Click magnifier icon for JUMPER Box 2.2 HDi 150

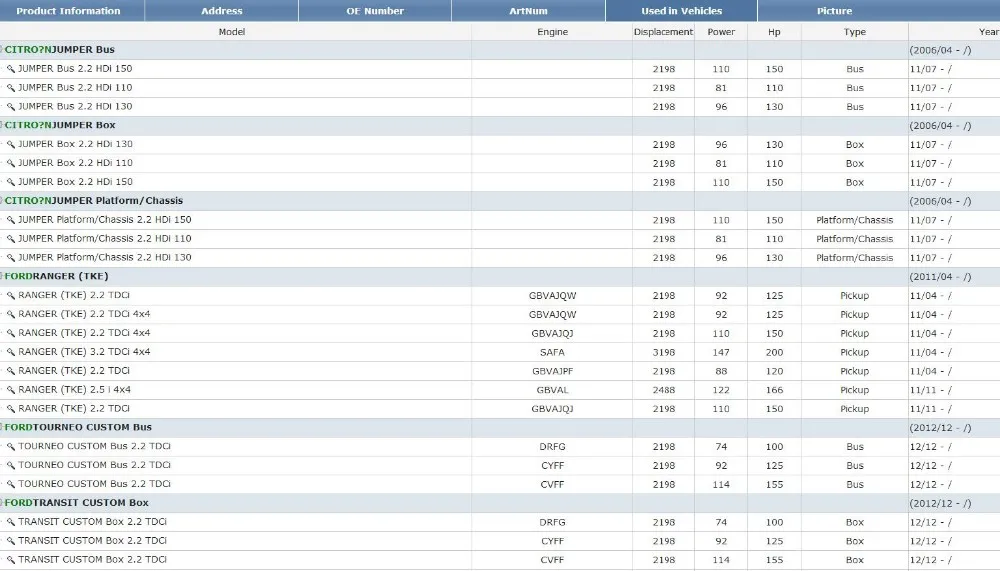click(11, 182)
